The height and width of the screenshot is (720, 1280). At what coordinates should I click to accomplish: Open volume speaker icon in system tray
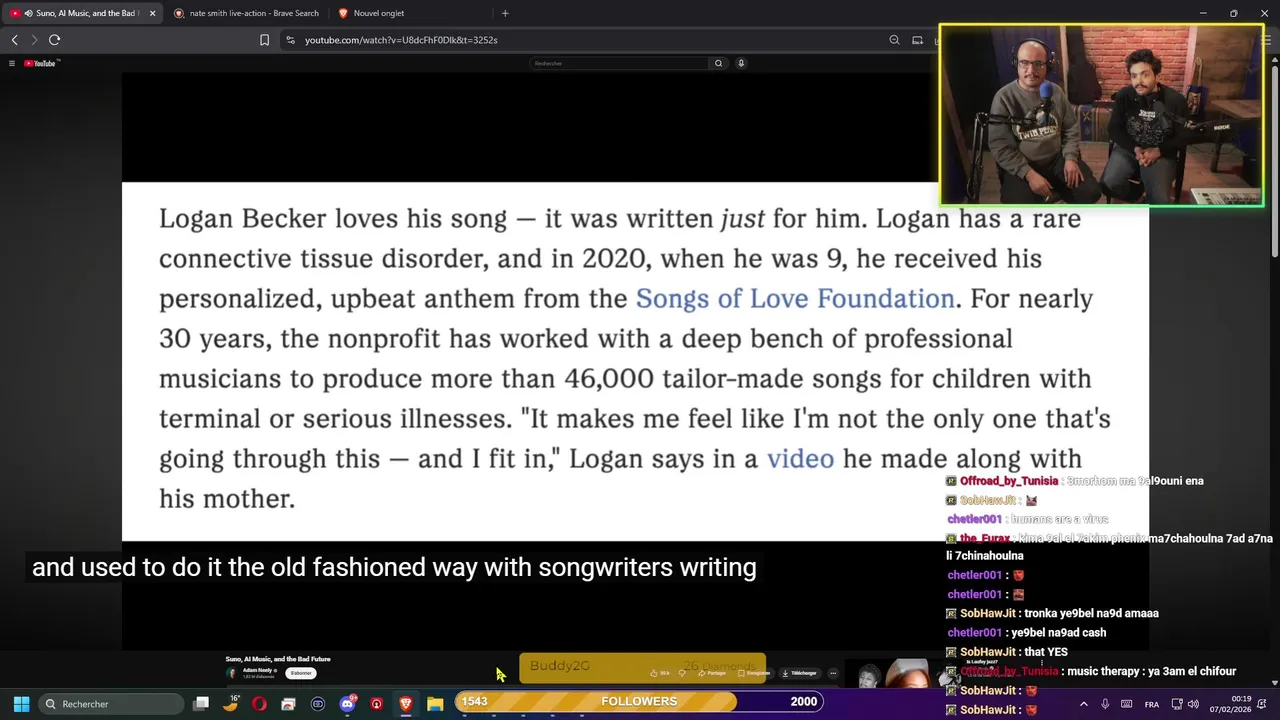pos(1193,704)
